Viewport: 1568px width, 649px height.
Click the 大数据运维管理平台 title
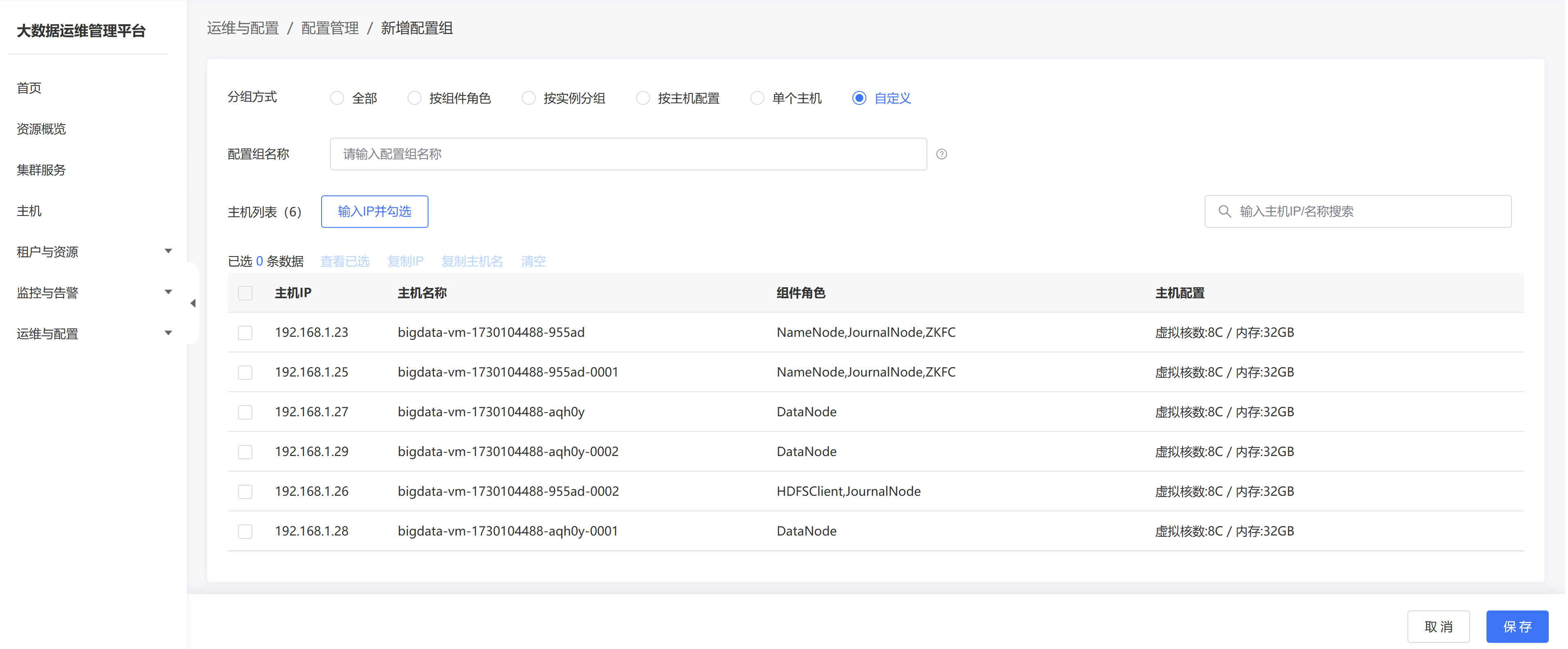81,30
